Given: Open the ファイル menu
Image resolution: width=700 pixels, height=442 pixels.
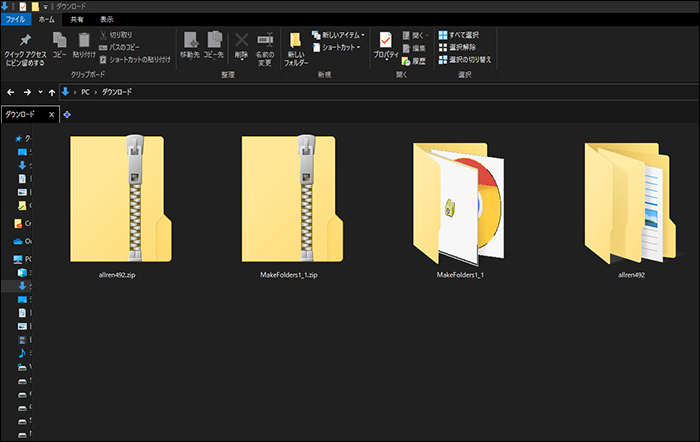Looking at the screenshot, I should tap(16, 18).
